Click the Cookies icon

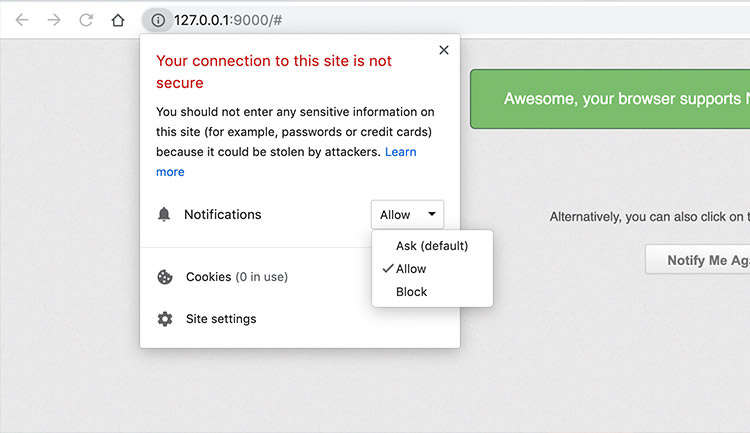coord(165,277)
